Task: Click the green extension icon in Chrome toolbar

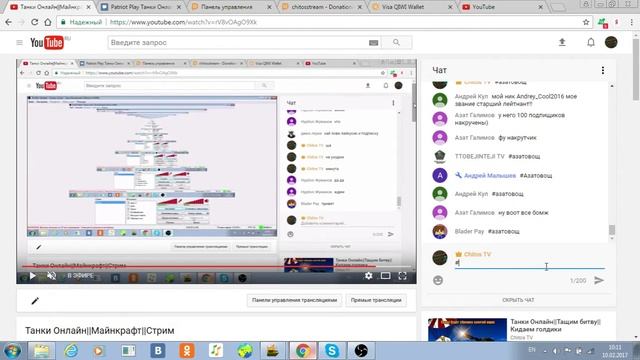Action: pos(602,23)
